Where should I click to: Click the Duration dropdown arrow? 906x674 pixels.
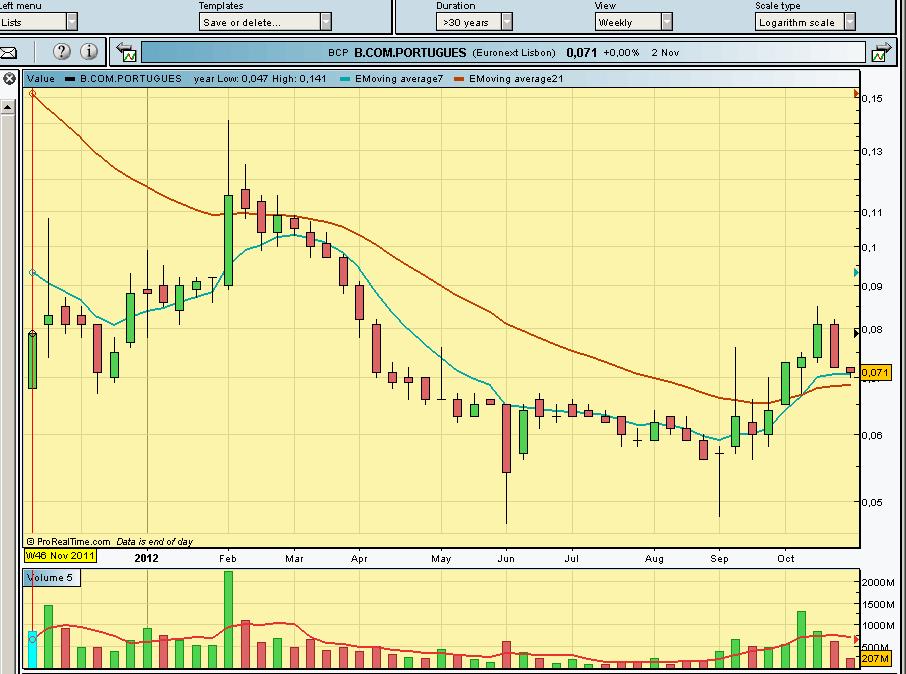tap(507, 23)
